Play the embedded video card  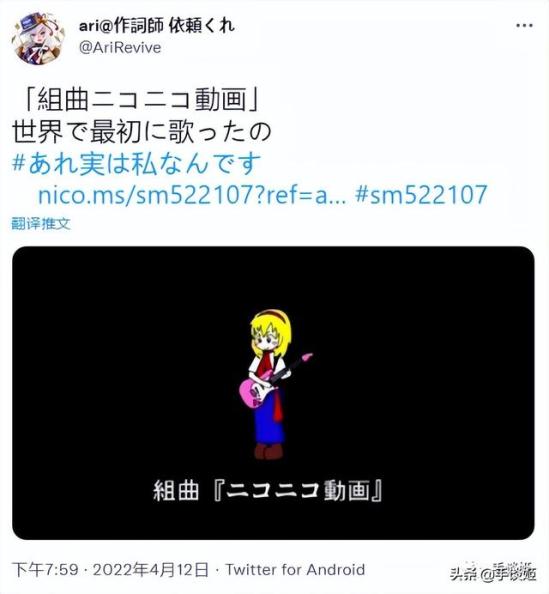tap(273, 393)
